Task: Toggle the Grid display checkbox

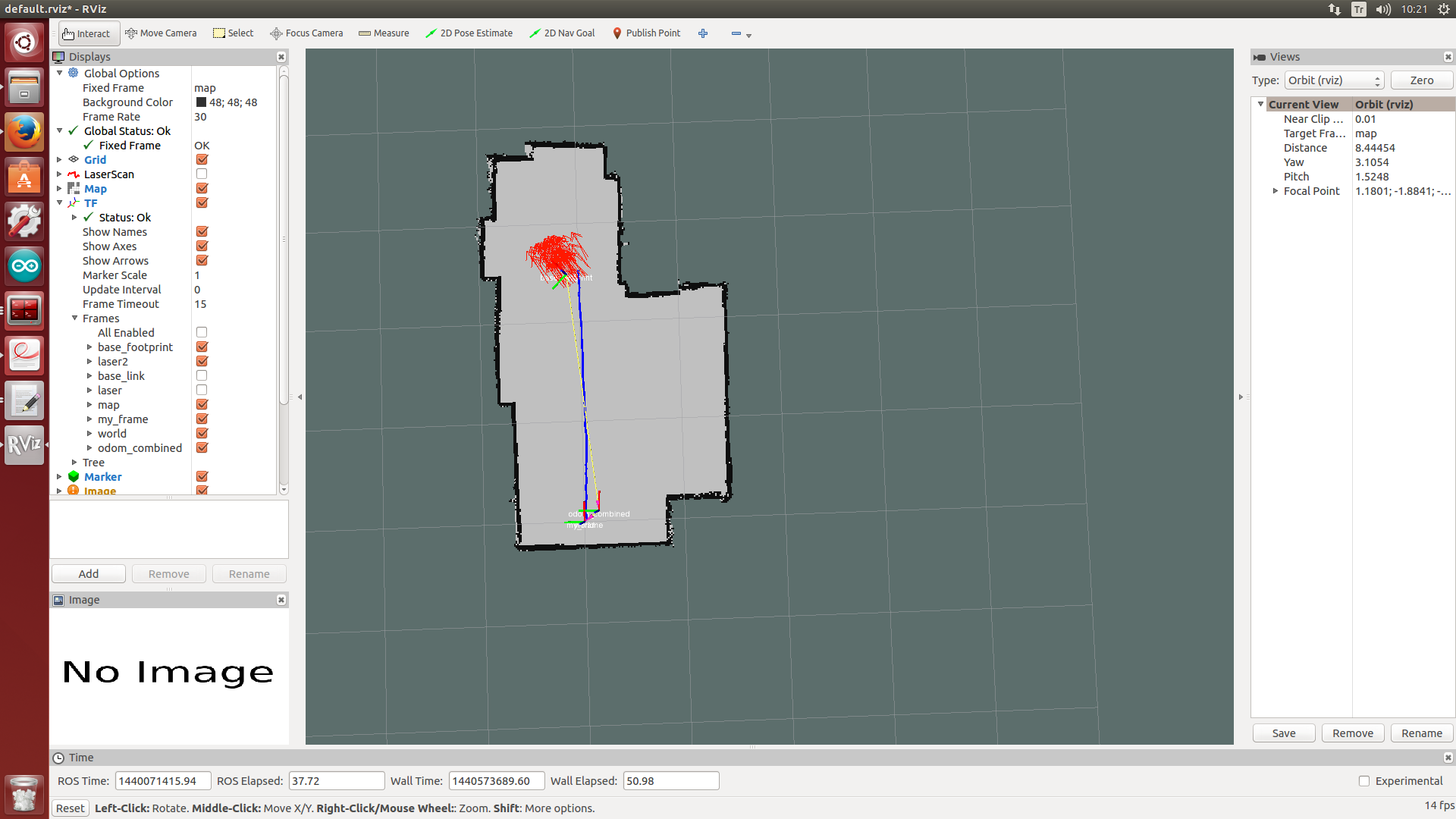Action: [x=202, y=160]
